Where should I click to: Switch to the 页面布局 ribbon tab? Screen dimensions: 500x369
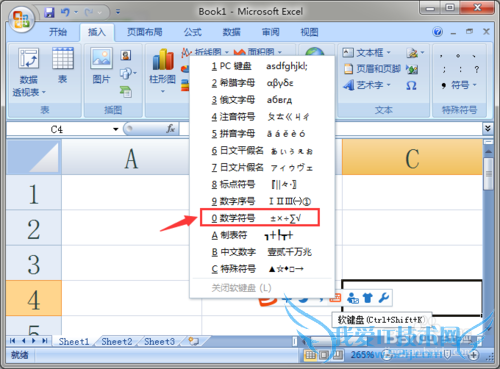click(145, 32)
